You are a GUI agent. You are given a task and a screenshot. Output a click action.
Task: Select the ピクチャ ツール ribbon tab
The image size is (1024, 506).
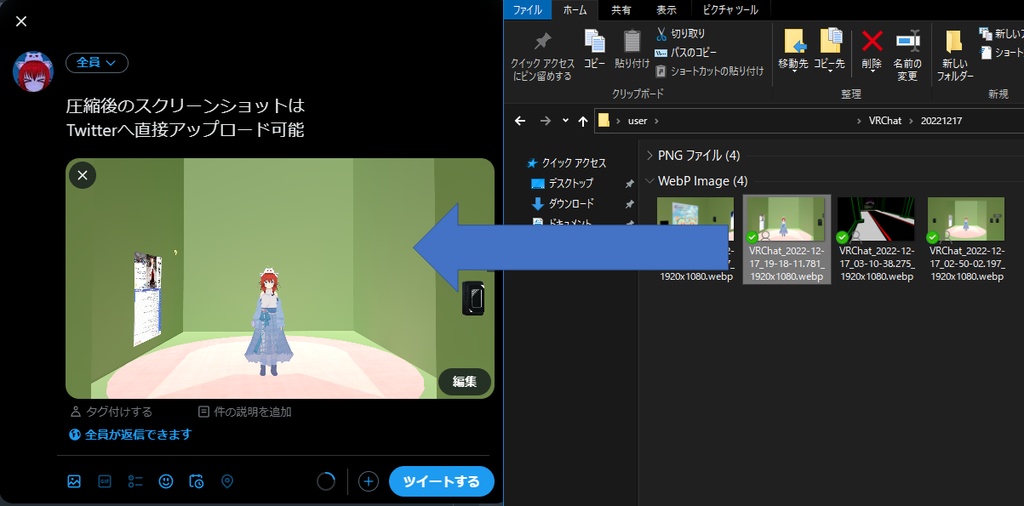(x=731, y=10)
